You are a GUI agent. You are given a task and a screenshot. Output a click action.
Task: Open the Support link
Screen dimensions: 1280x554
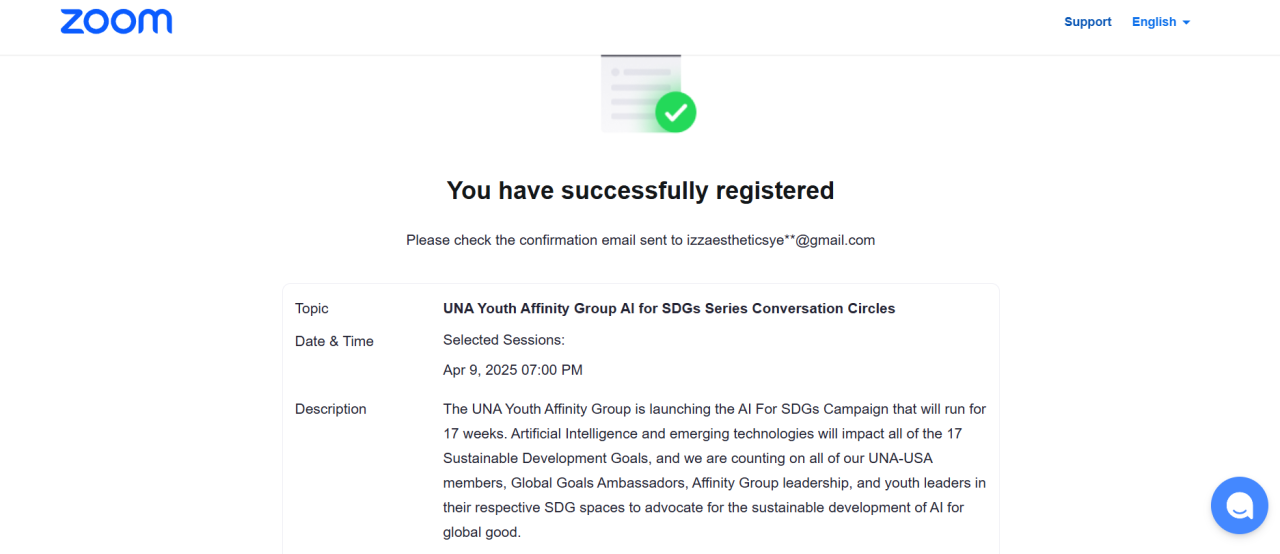[x=1087, y=22]
